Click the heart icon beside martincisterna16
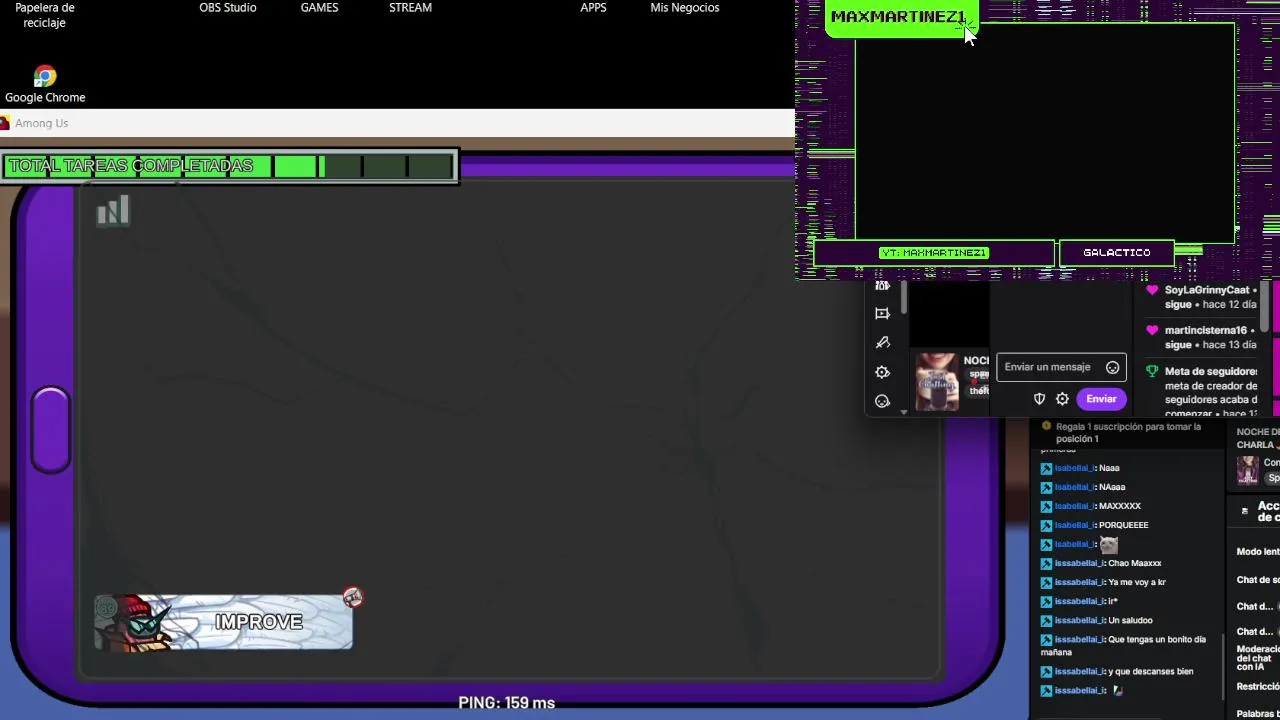This screenshot has height=720, width=1280. pyautogui.click(x=1152, y=330)
